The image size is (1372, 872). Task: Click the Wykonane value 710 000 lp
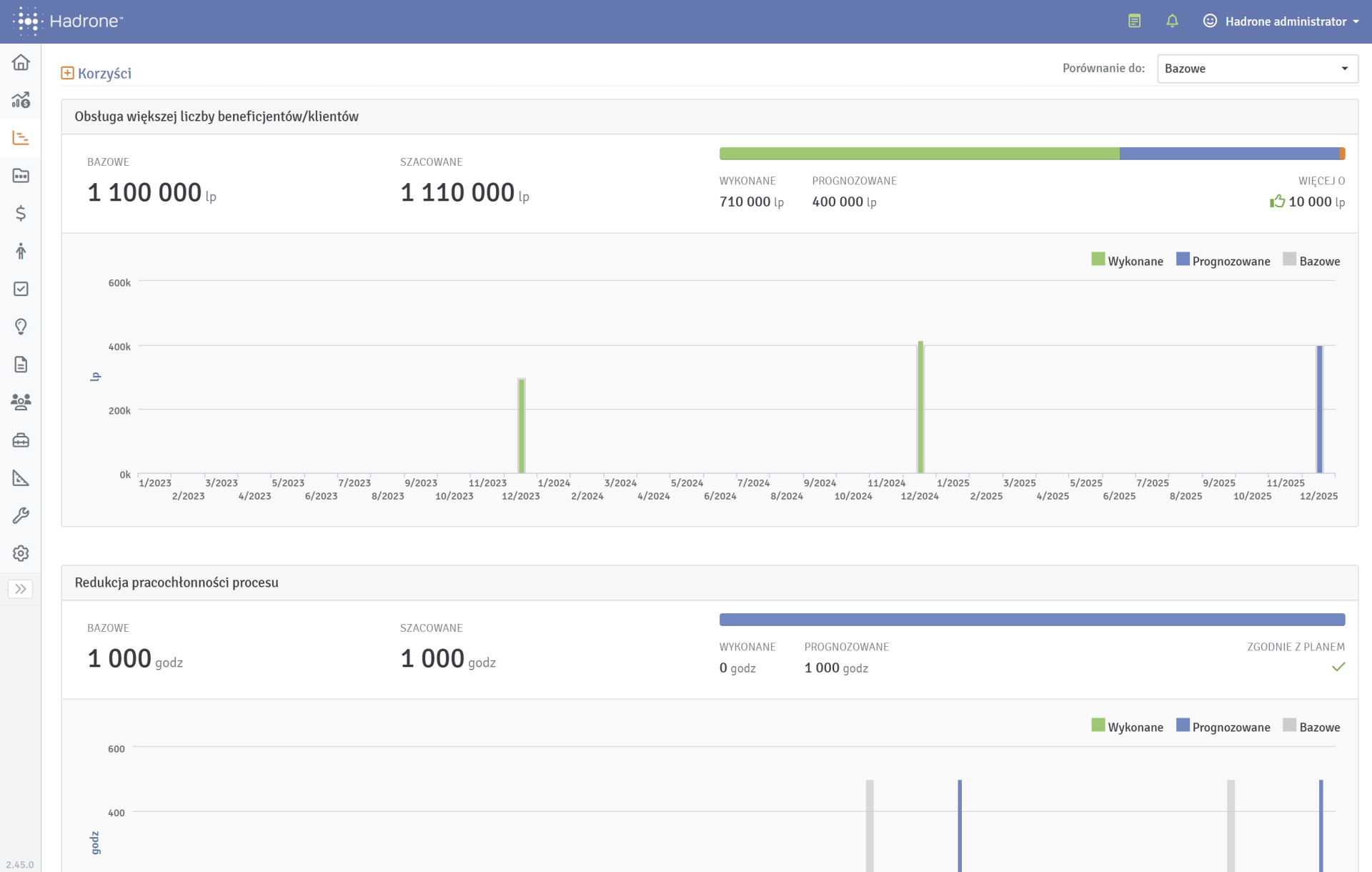point(752,202)
